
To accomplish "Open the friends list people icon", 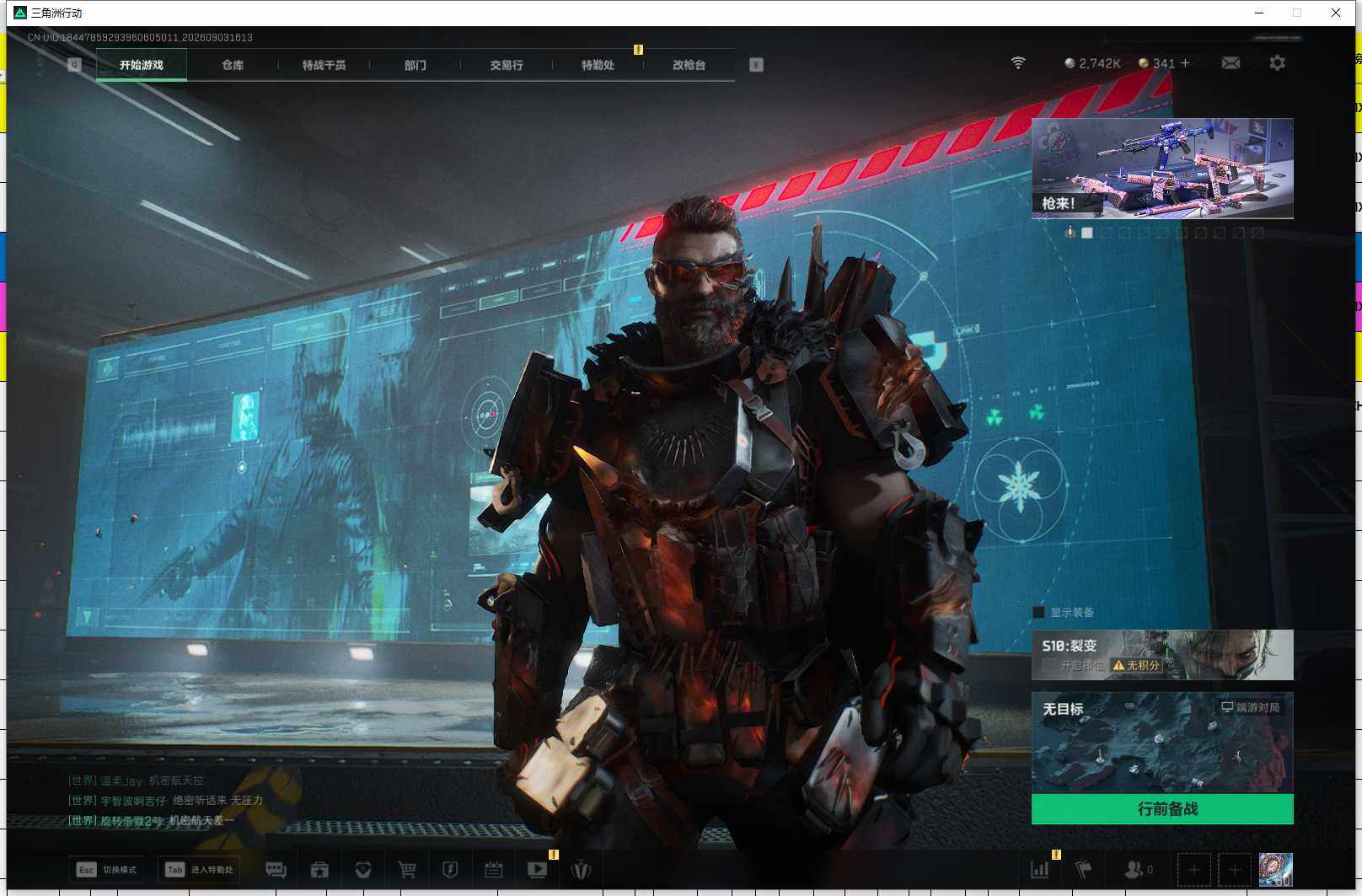I will tap(1134, 870).
